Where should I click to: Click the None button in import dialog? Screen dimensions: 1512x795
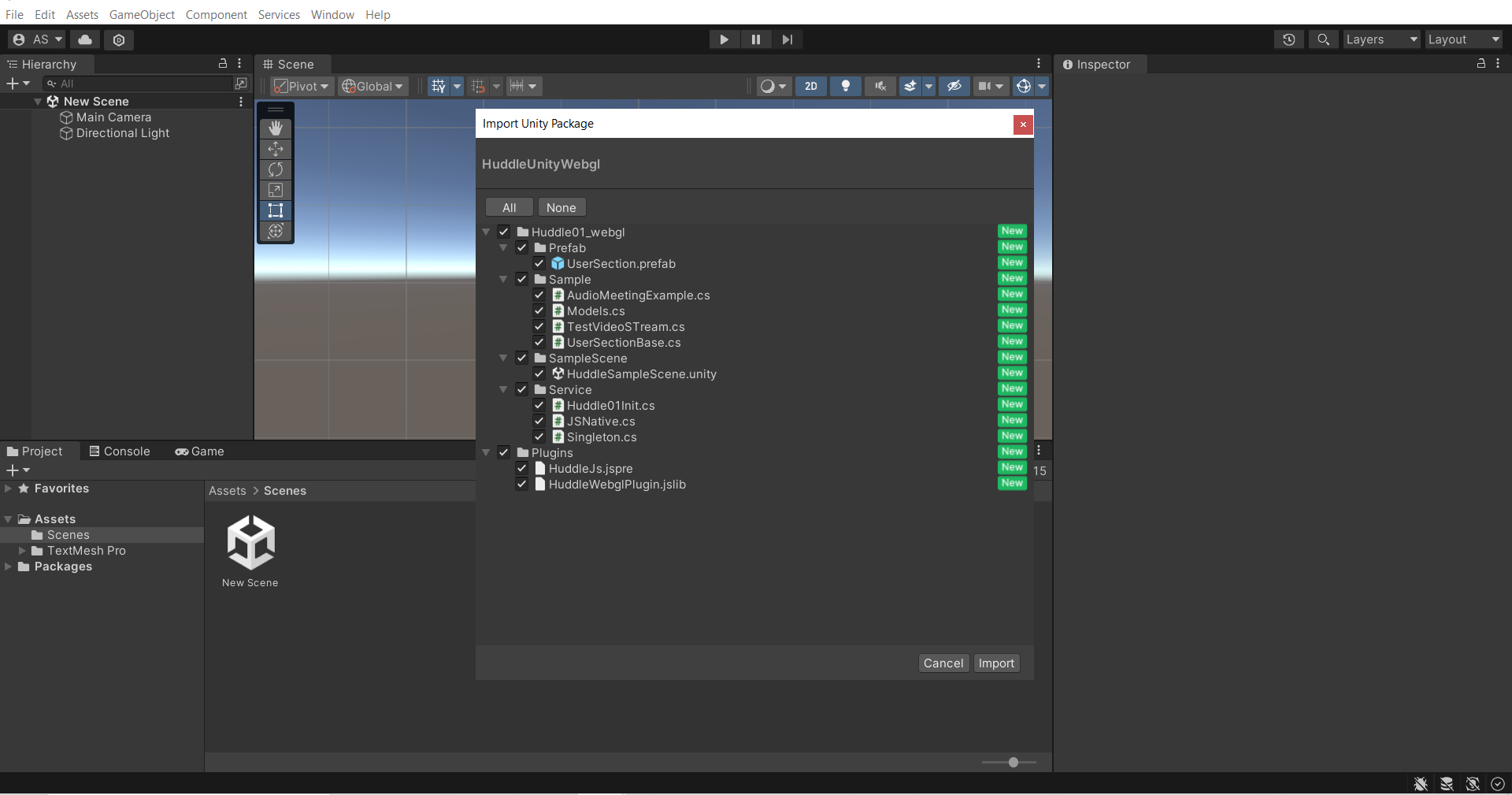tap(561, 208)
